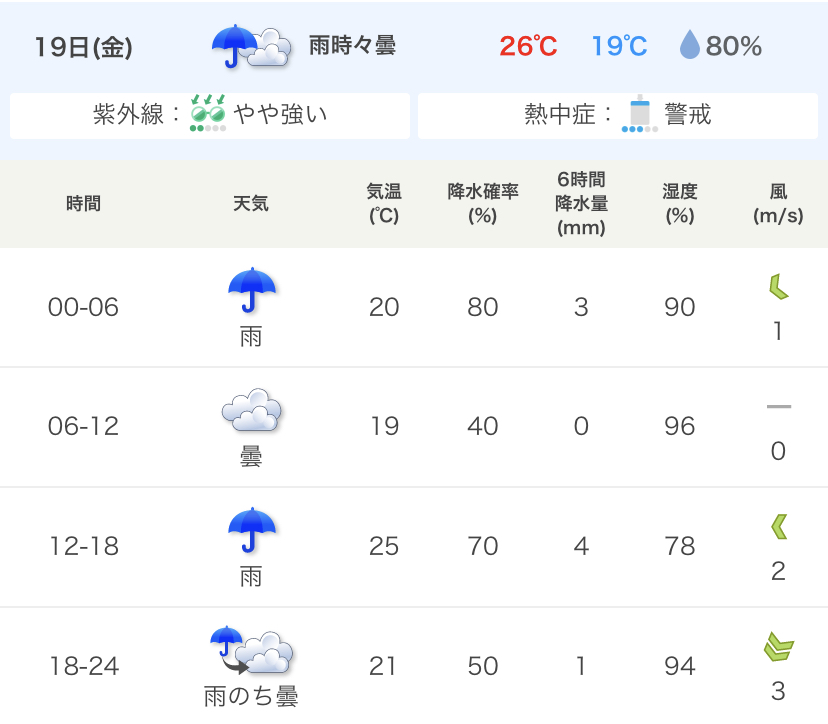Select the 紫外線 やや強い panel
Screen dimensions: 828x724
tap(210, 116)
